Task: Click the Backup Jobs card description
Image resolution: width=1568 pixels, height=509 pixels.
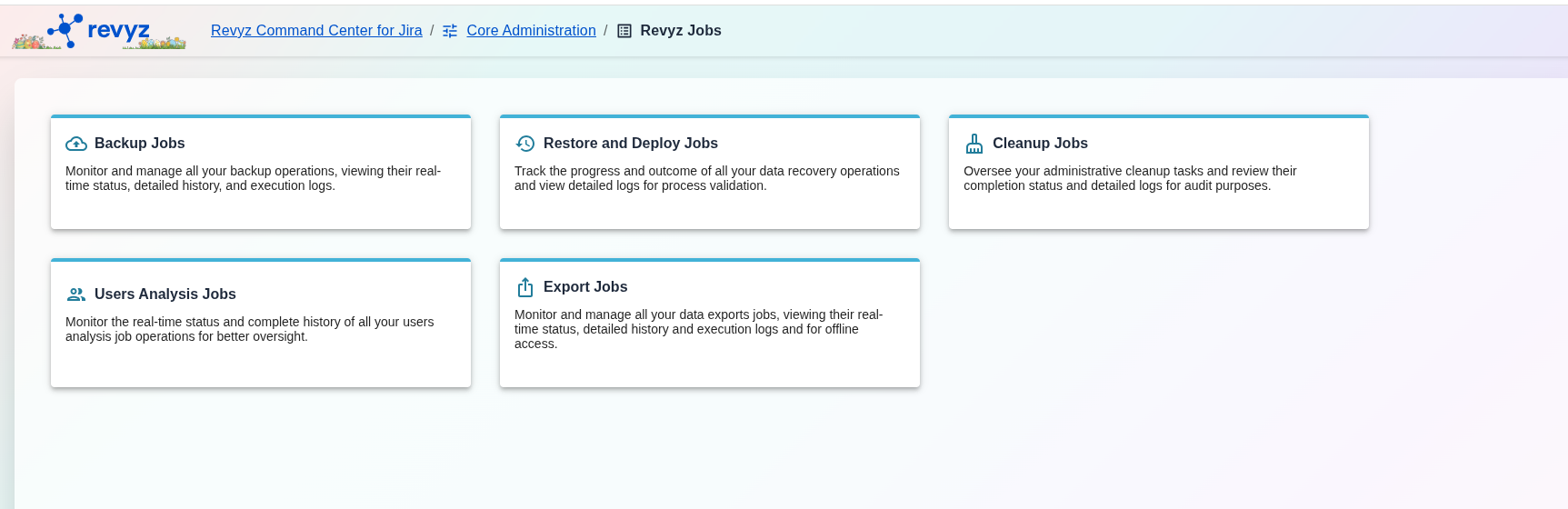Action: [253, 178]
